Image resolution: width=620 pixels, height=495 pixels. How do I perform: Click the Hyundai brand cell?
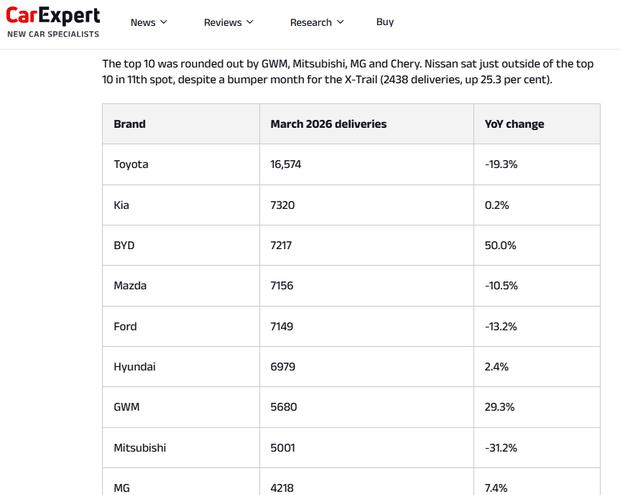coord(135,367)
